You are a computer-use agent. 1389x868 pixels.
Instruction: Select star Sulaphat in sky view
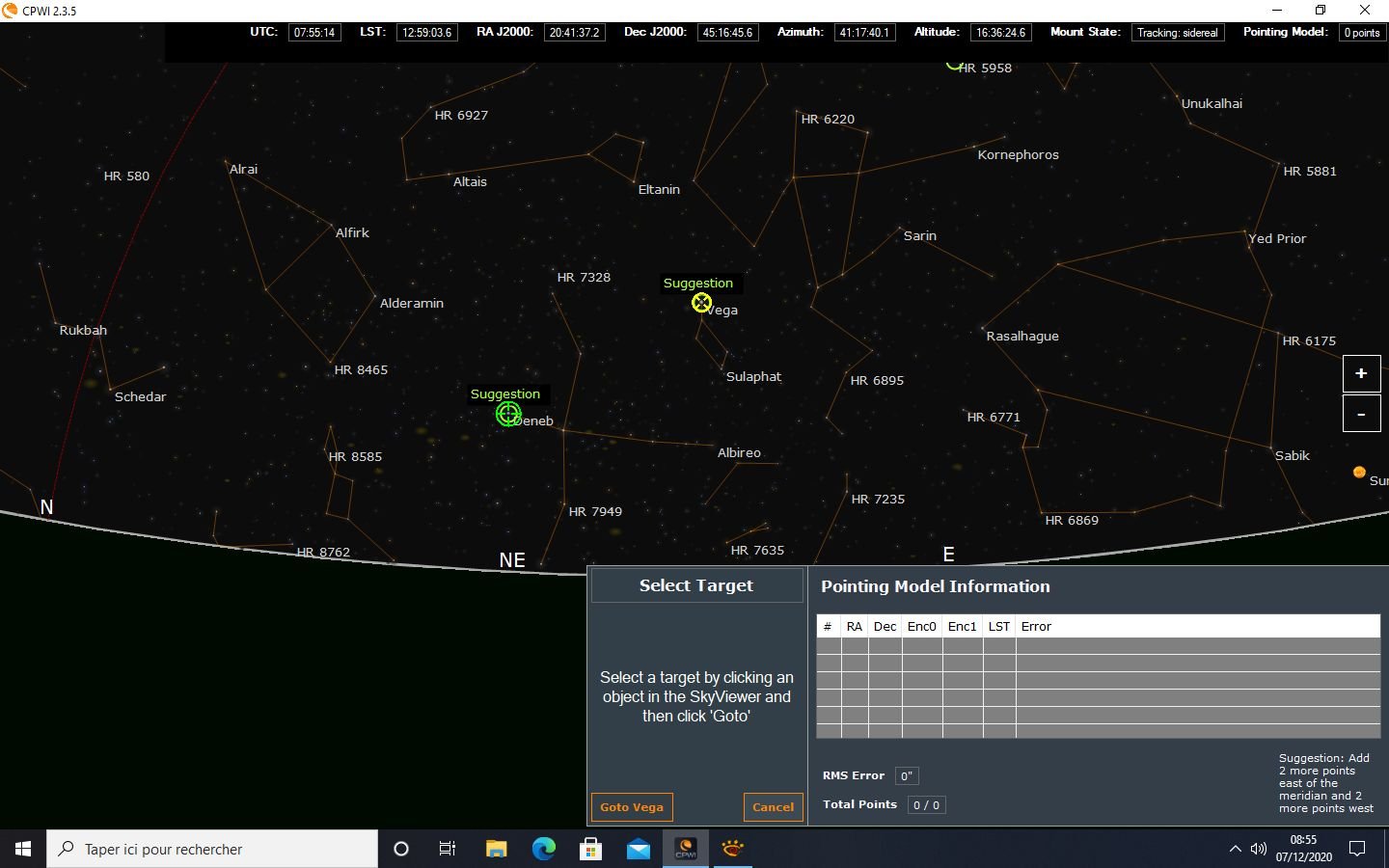tap(753, 377)
